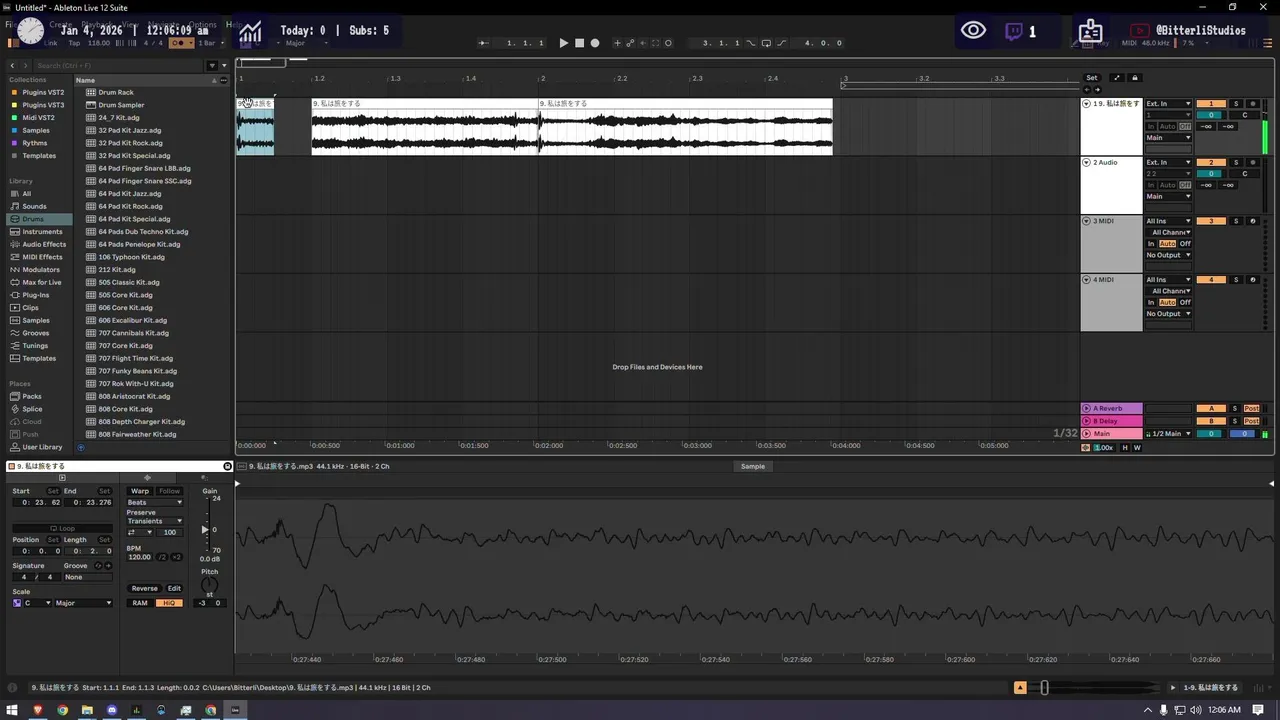Click the Automation Arm icon
1280x720 pixels.
(630, 43)
